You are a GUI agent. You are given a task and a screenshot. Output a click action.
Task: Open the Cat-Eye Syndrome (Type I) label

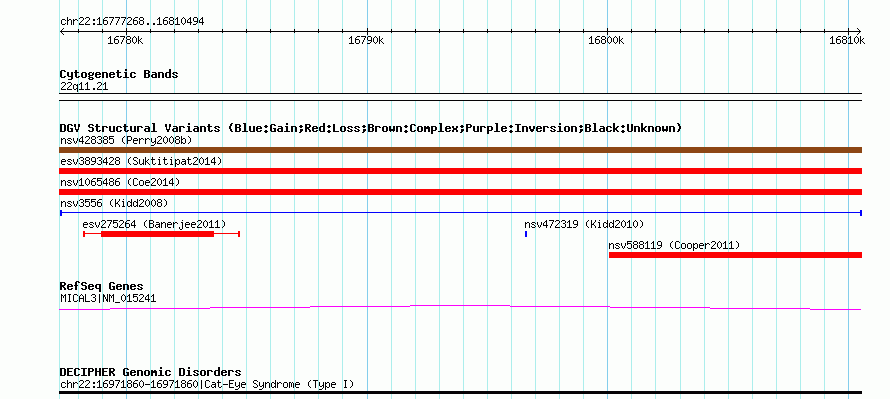click(207, 385)
